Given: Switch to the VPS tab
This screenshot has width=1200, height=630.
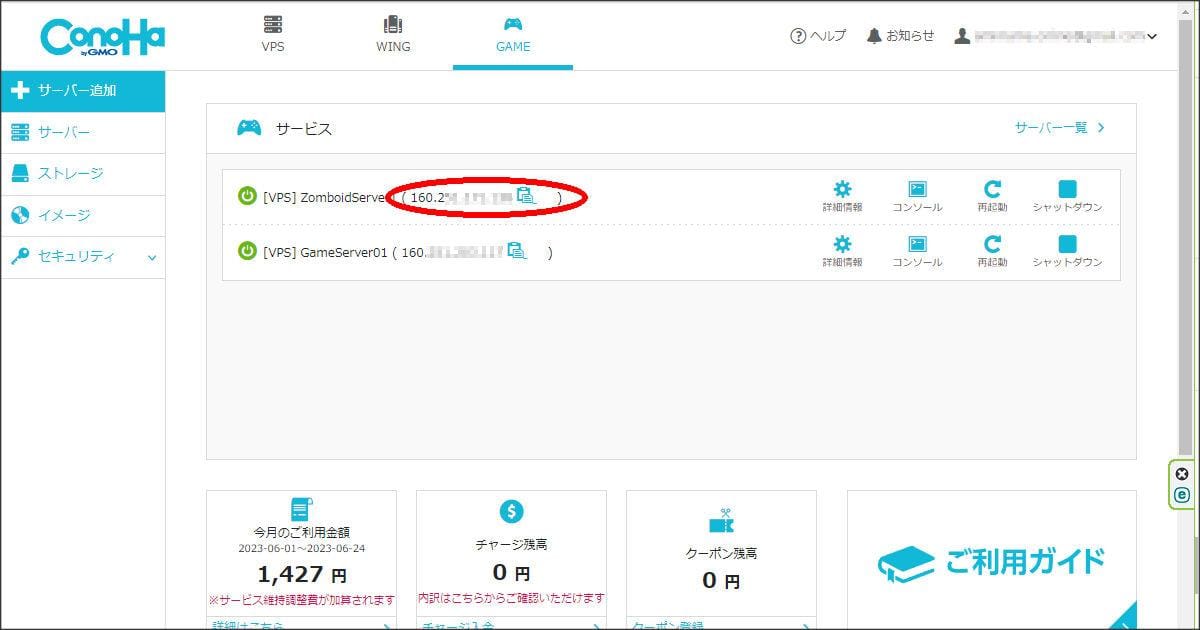Looking at the screenshot, I should point(273,35).
